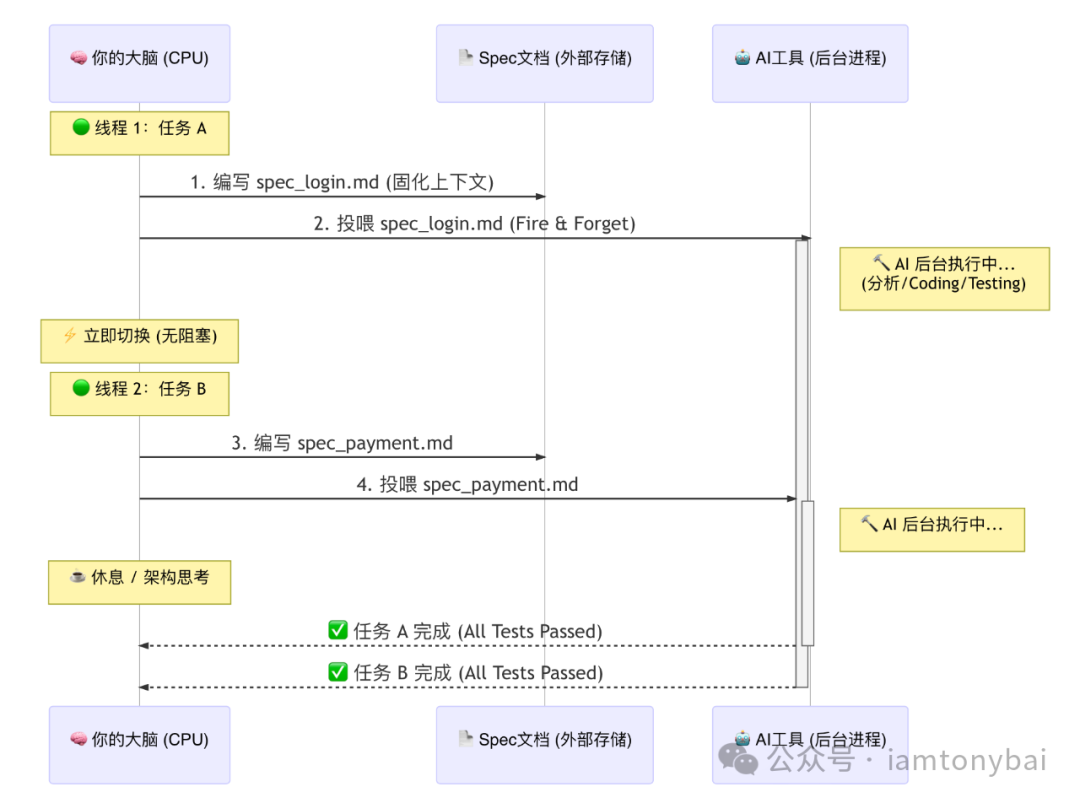The image size is (1080, 803).
Task: Click the green checkmark beside 任务 B 完成
Action: point(338,673)
